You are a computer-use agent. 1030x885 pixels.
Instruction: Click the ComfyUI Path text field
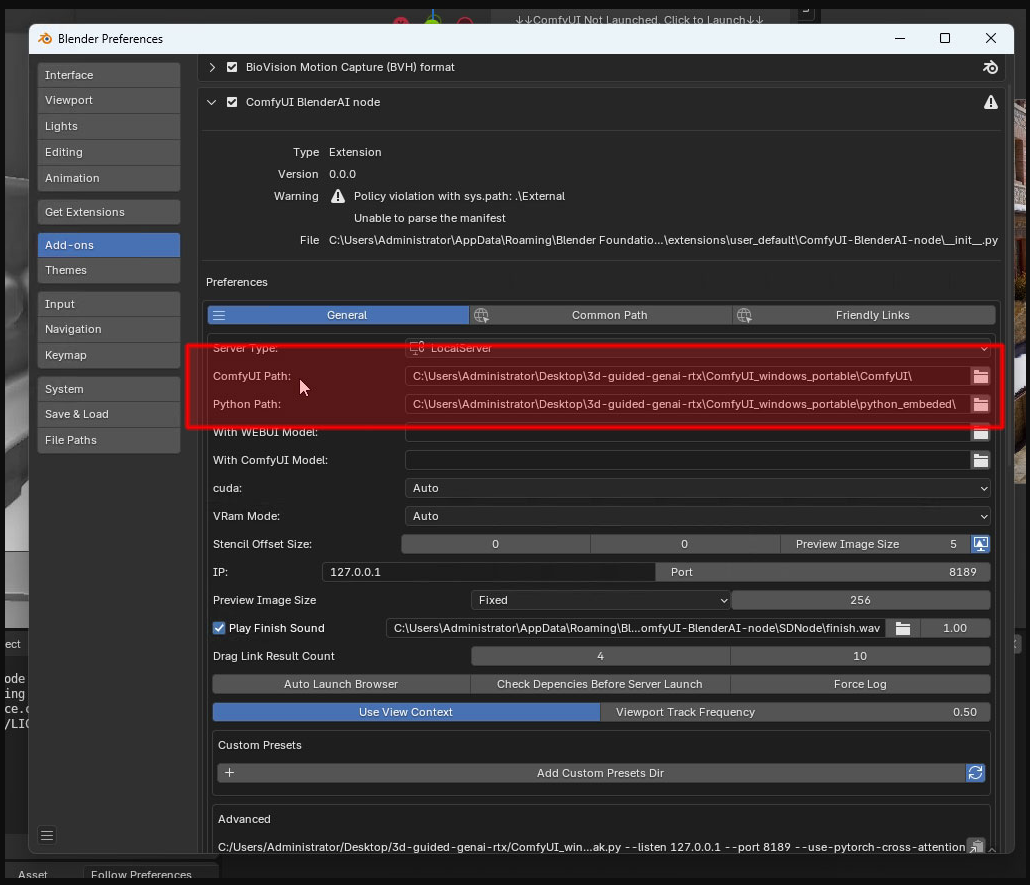tap(688, 376)
